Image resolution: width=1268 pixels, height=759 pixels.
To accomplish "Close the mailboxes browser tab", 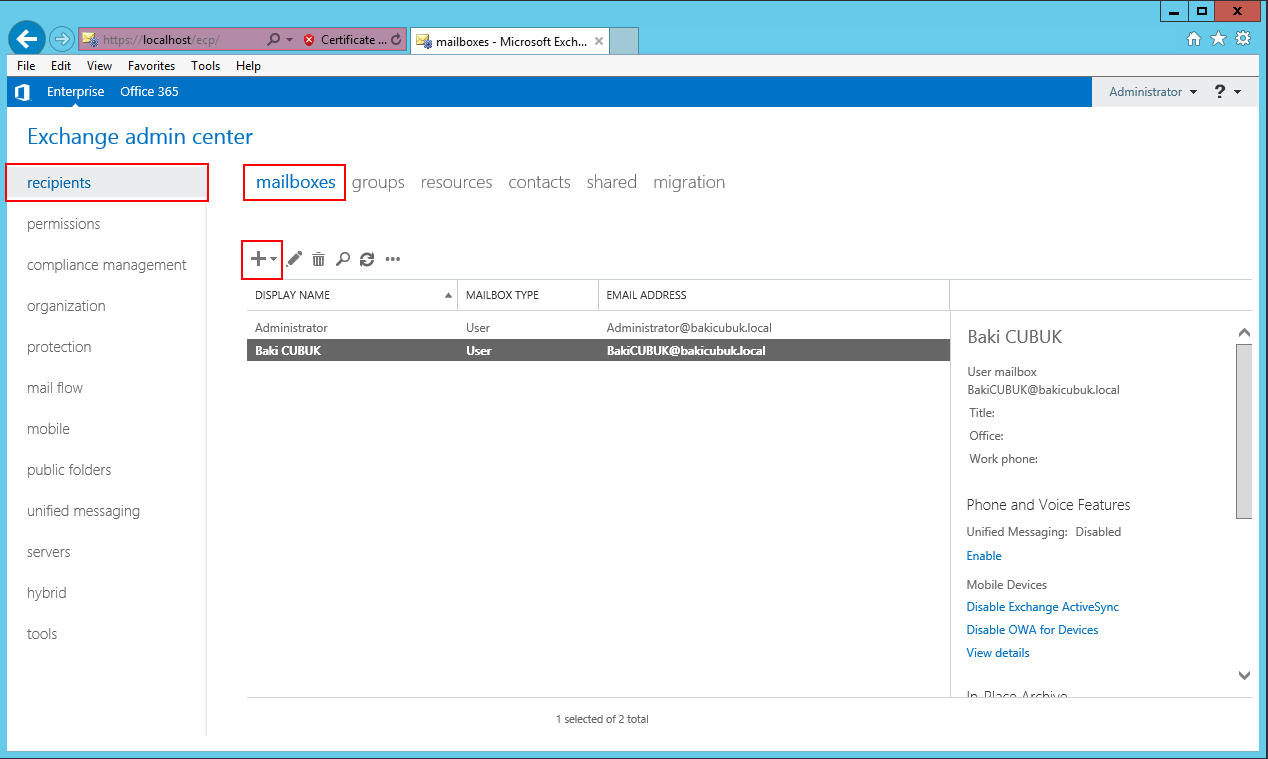I will click(599, 41).
